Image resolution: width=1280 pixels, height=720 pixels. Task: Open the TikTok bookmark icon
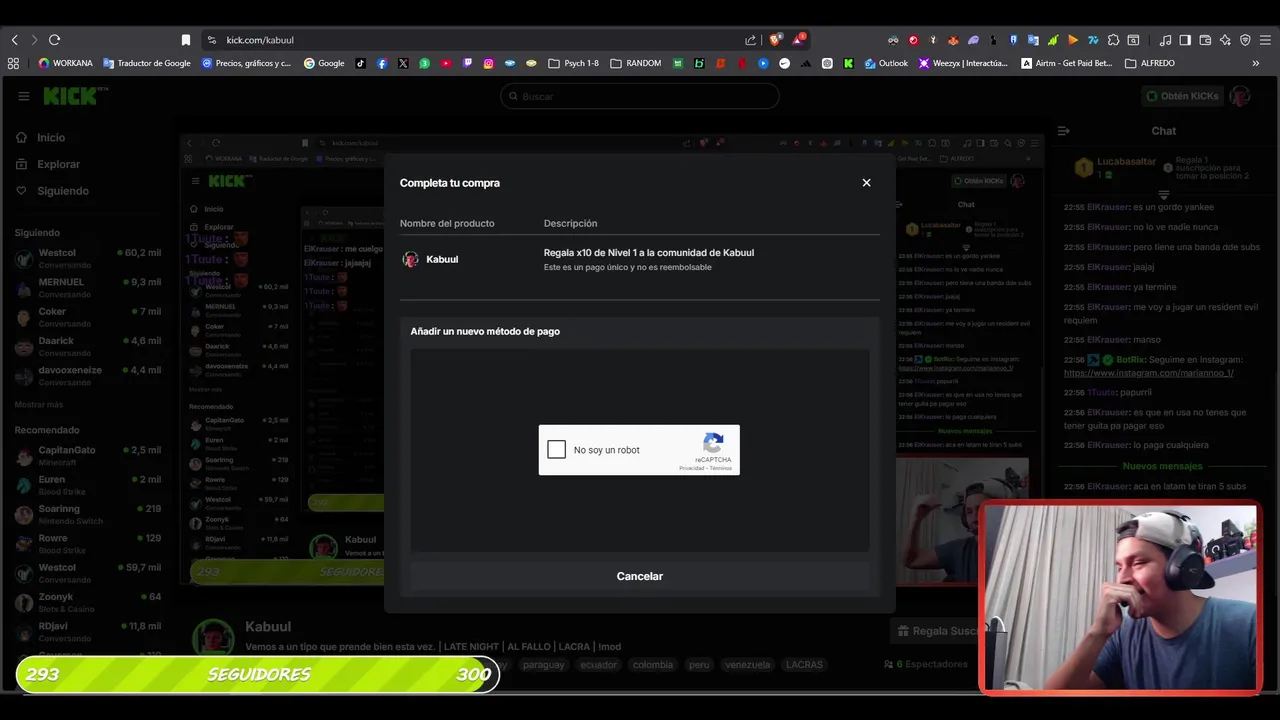pos(360,63)
